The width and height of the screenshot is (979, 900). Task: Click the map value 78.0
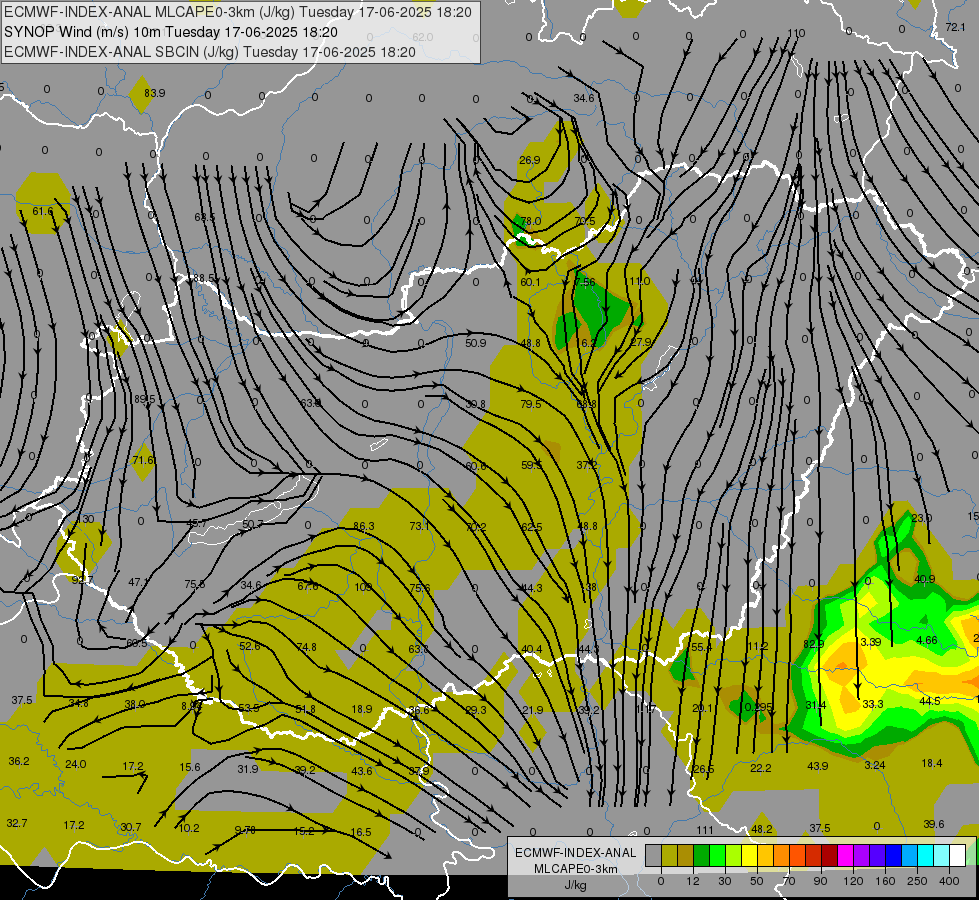(531, 221)
